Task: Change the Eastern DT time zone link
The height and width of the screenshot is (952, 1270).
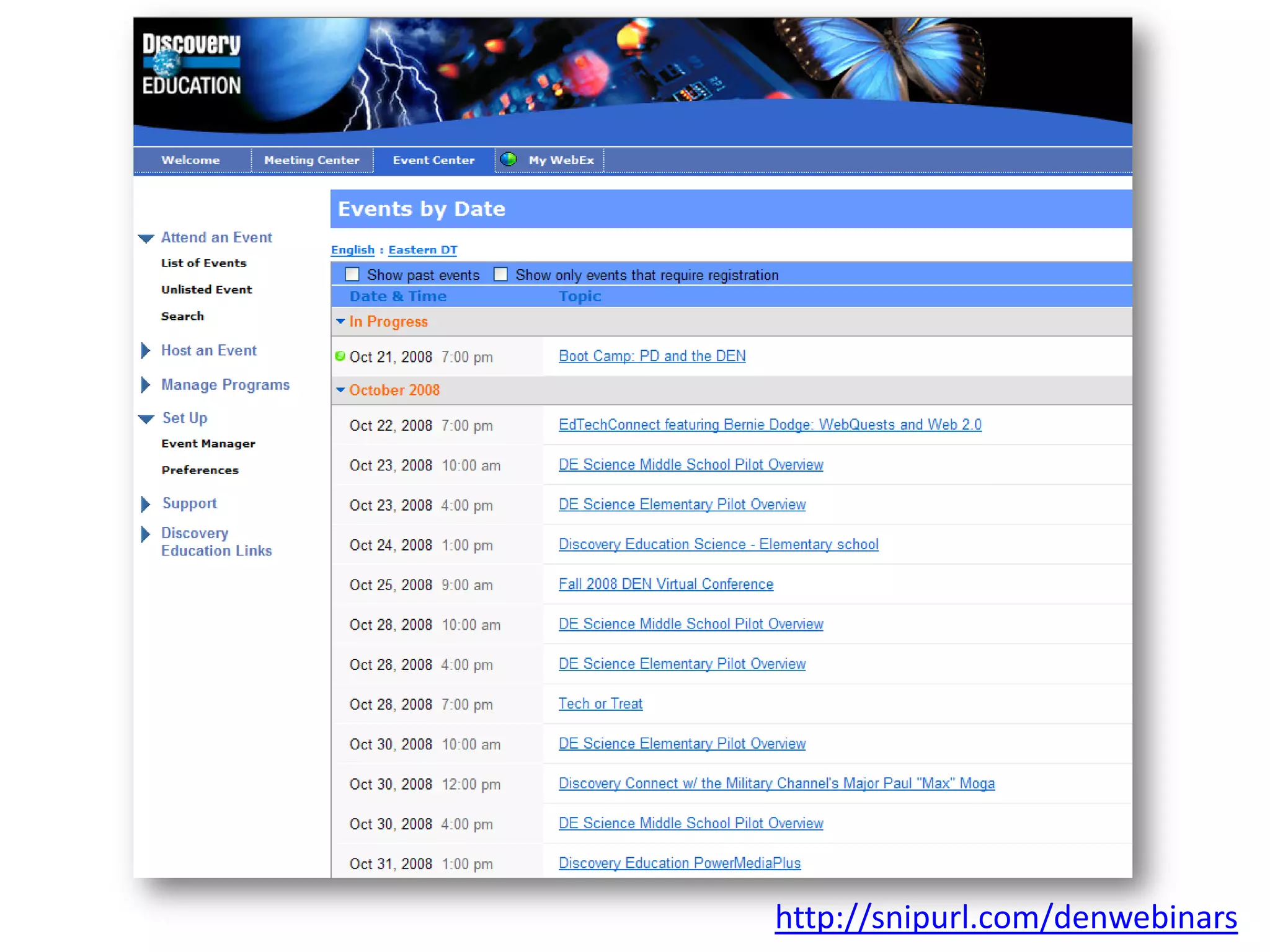Action: pyautogui.click(x=422, y=250)
